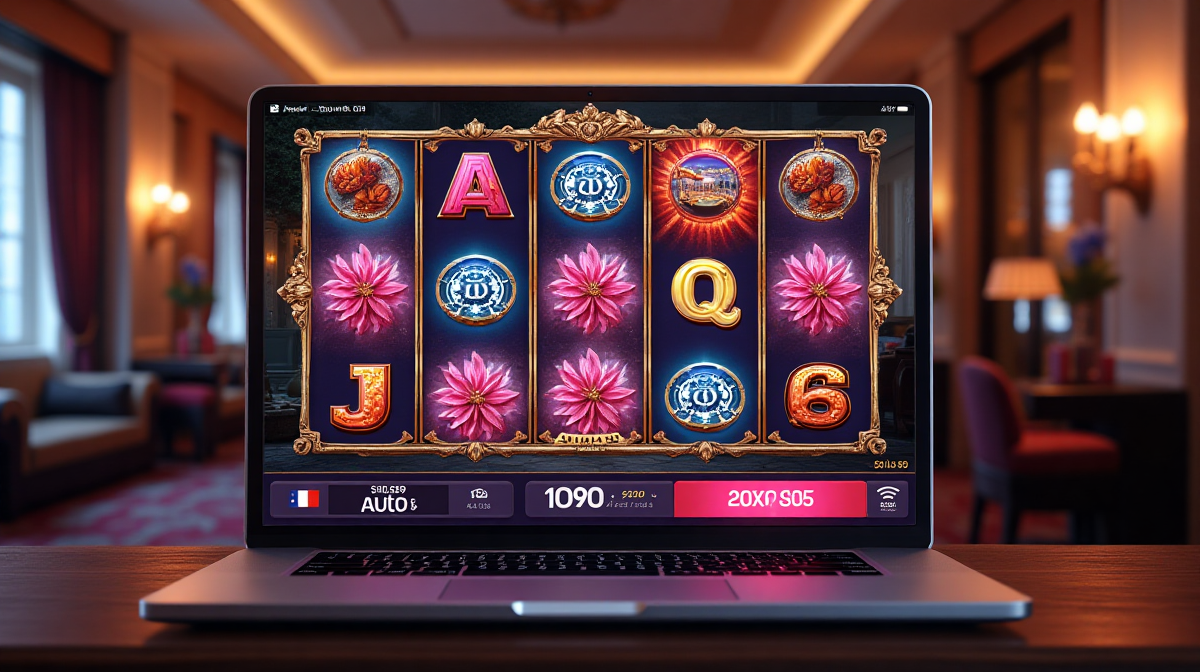Screen dimensions: 1200x672
Task: Click the small camera-like icon beside AUTO
Action: click(478, 494)
